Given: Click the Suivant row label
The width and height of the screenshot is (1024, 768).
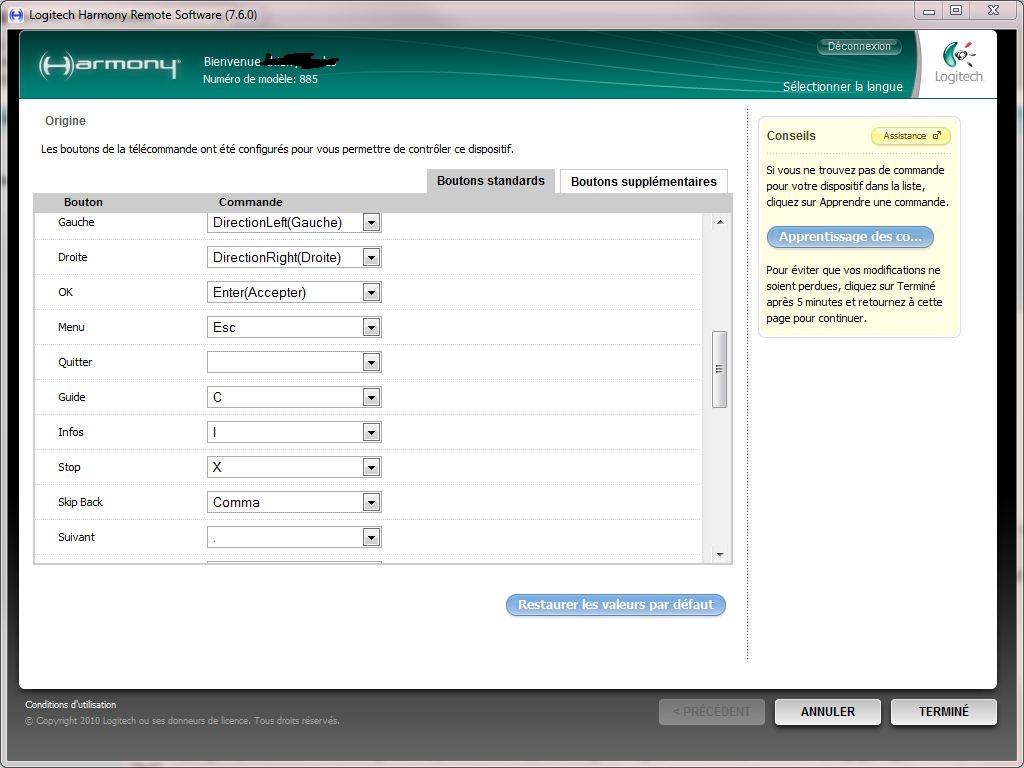Looking at the screenshot, I should click(x=76, y=537).
